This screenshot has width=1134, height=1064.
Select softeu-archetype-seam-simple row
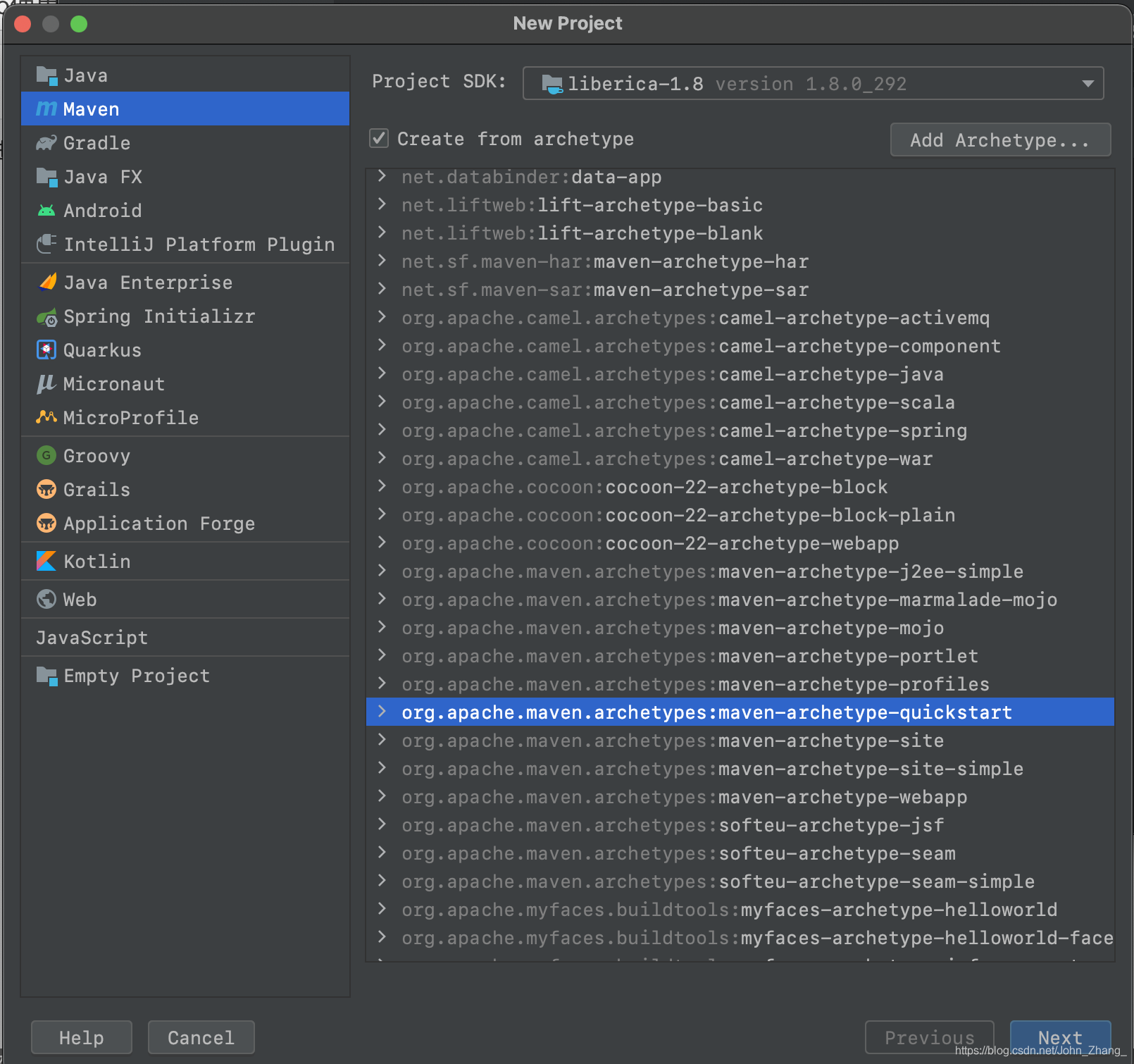(740, 881)
